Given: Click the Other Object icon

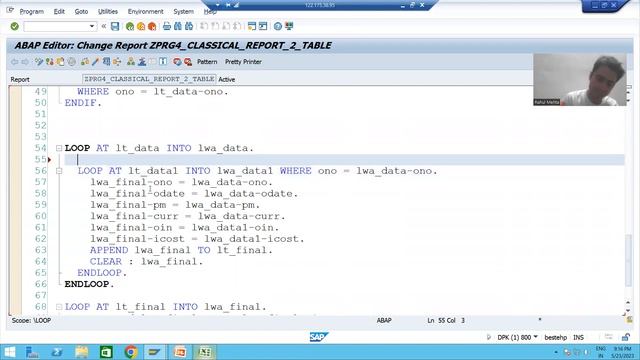Looking at the screenshot, I should pyautogui.click(x=60, y=62).
